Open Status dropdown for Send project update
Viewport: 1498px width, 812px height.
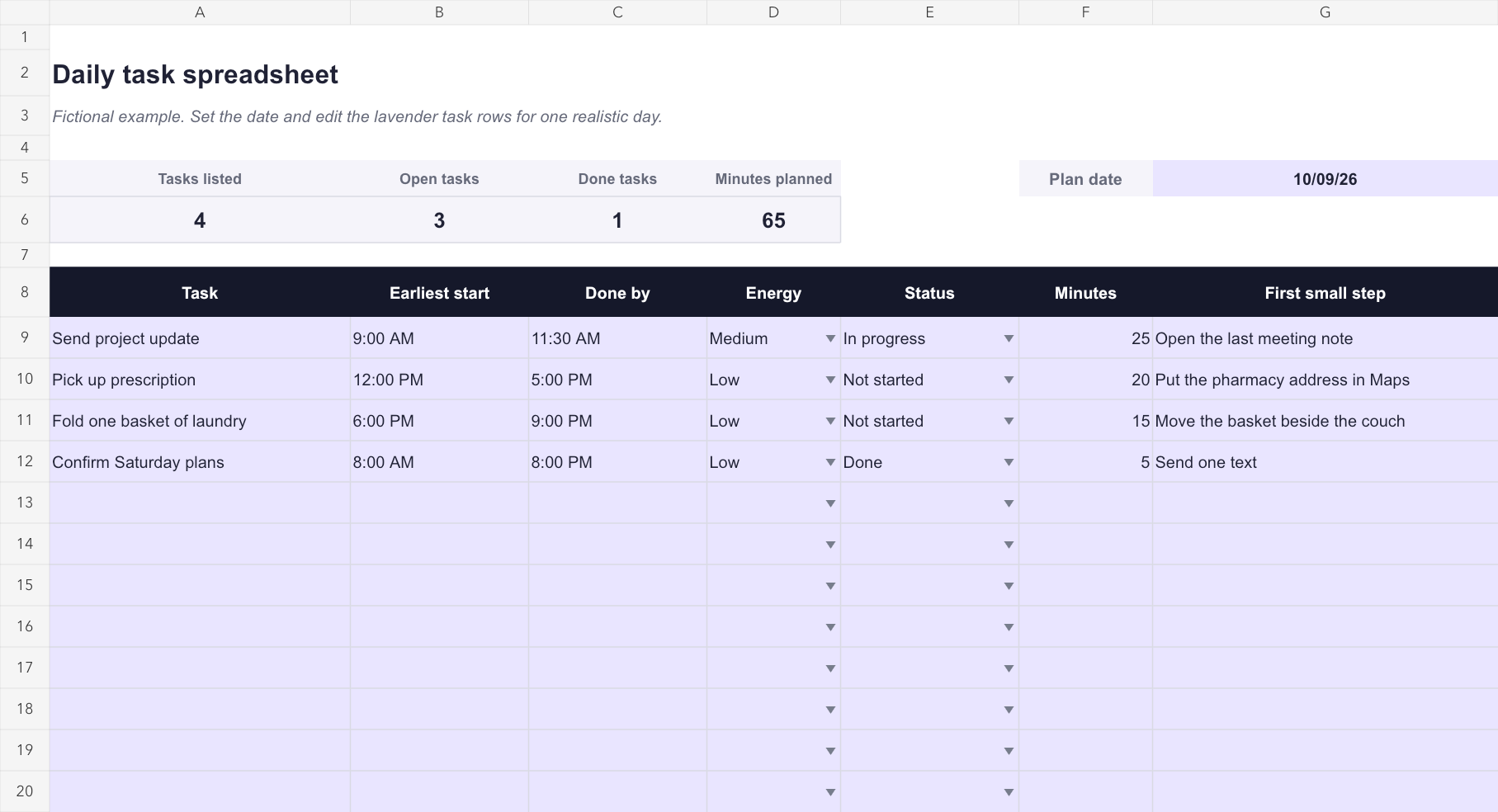pyautogui.click(x=1009, y=338)
